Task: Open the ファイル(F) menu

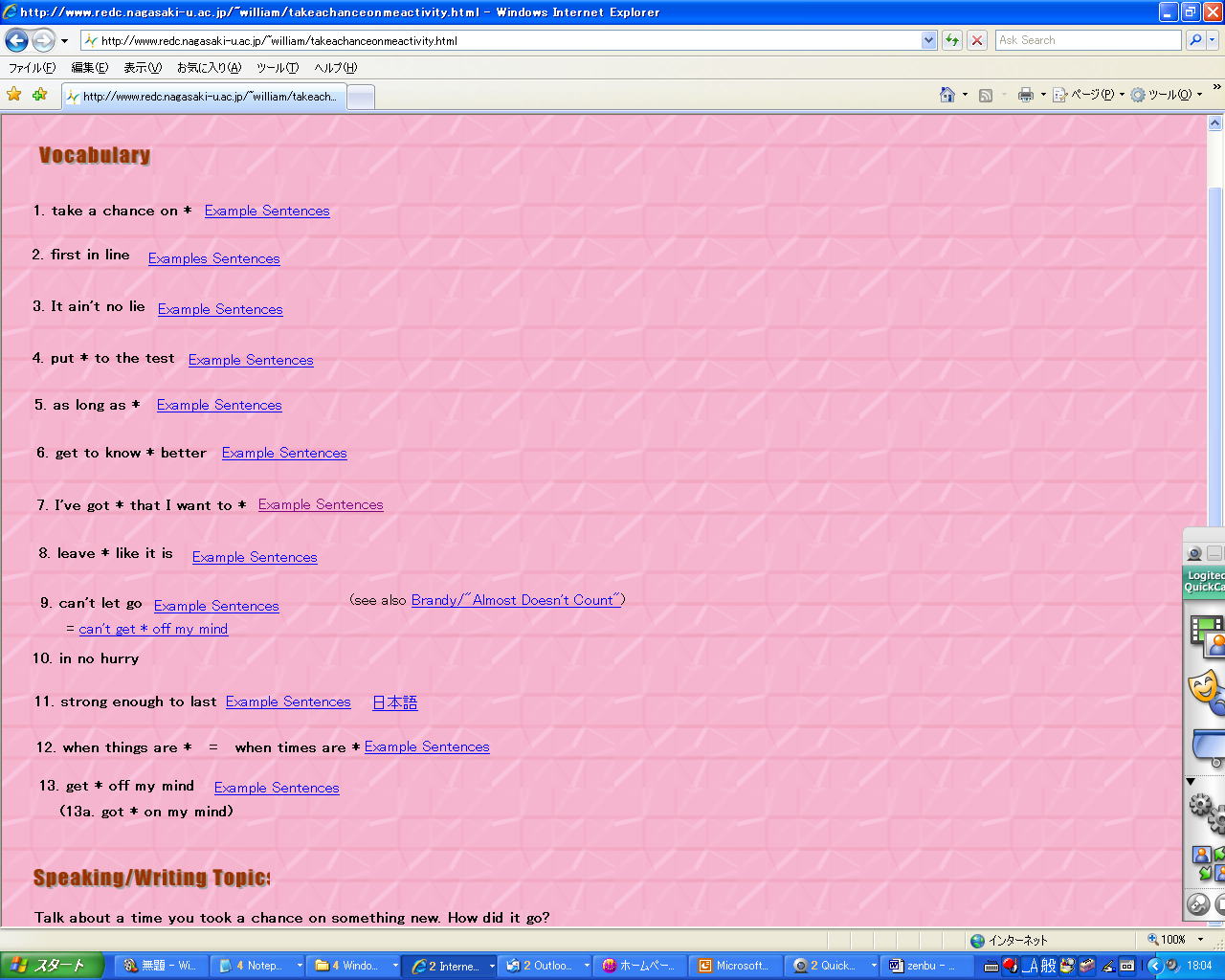Action: (32, 68)
